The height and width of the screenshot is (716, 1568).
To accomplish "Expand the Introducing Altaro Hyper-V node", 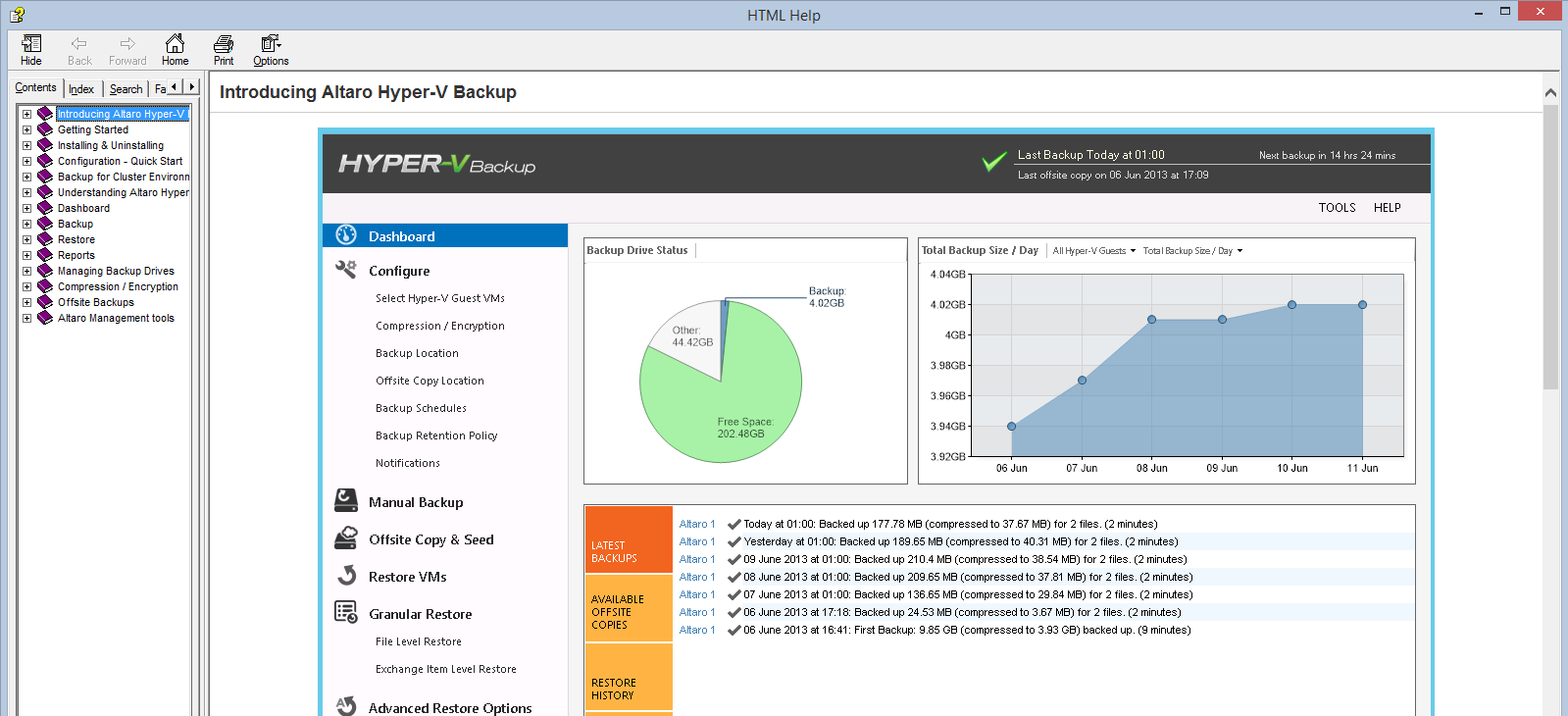I will (x=27, y=114).
